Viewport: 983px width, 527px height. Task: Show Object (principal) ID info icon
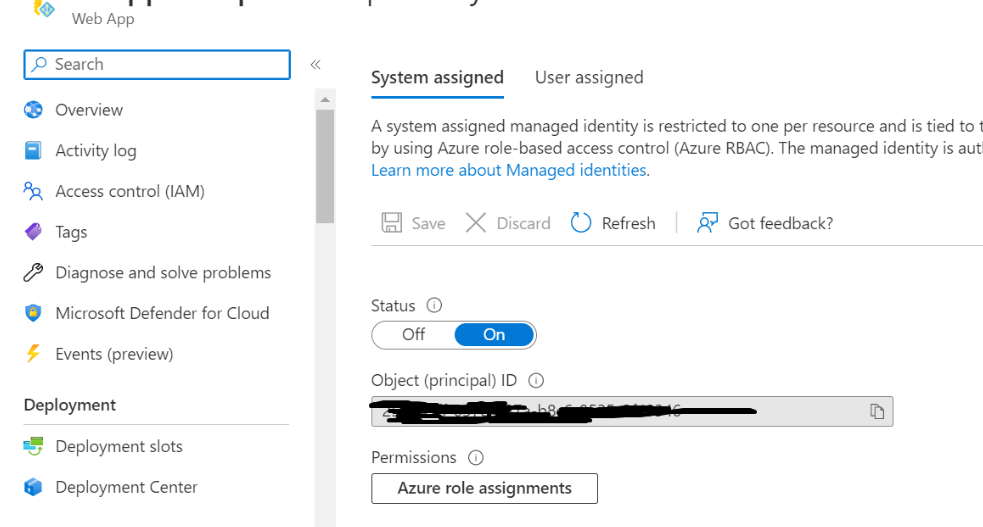tap(536, 380)
